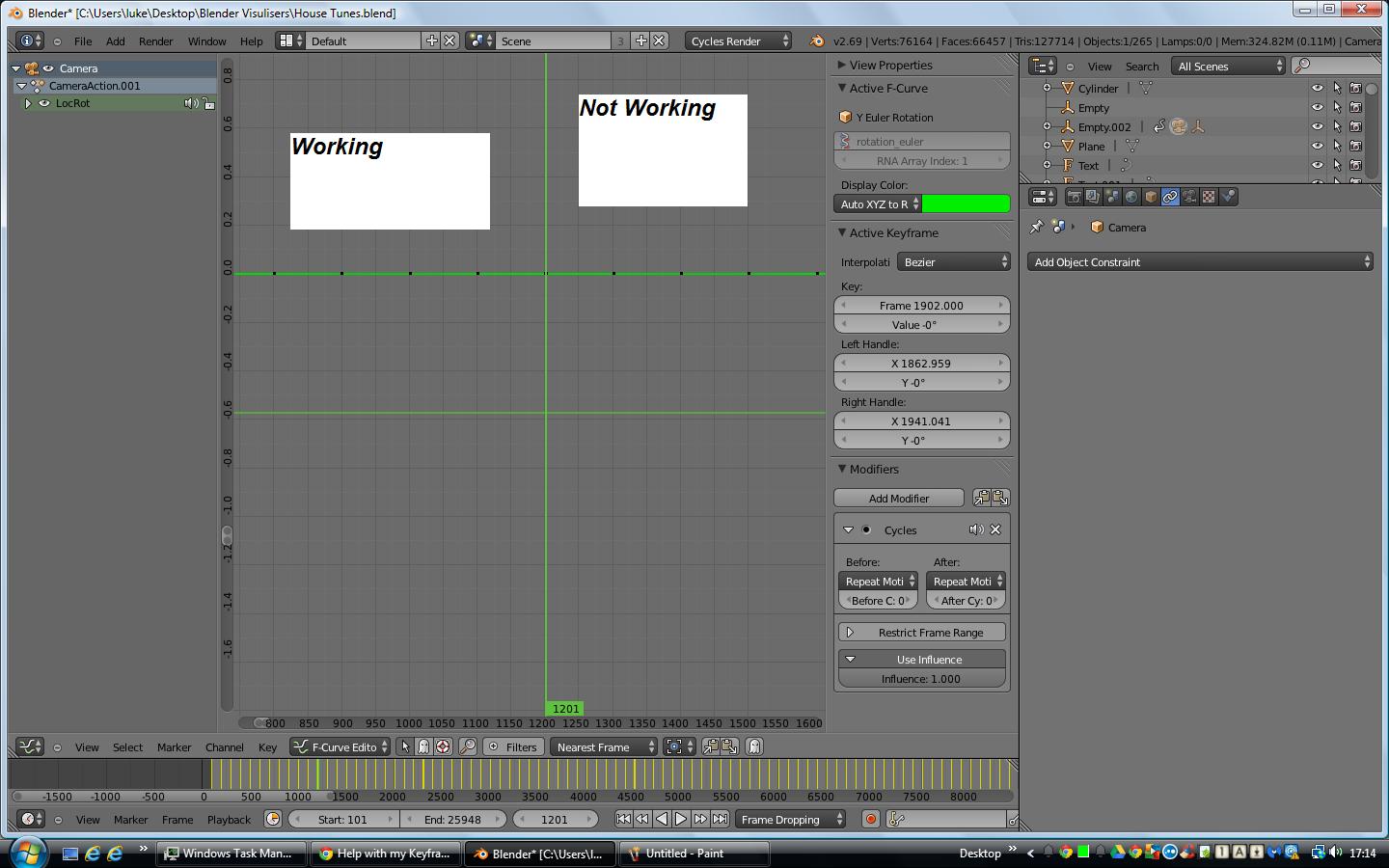Screen dimensions: 1389x868
Task: Click the End frame field
Action: click(x=452, y=820)
